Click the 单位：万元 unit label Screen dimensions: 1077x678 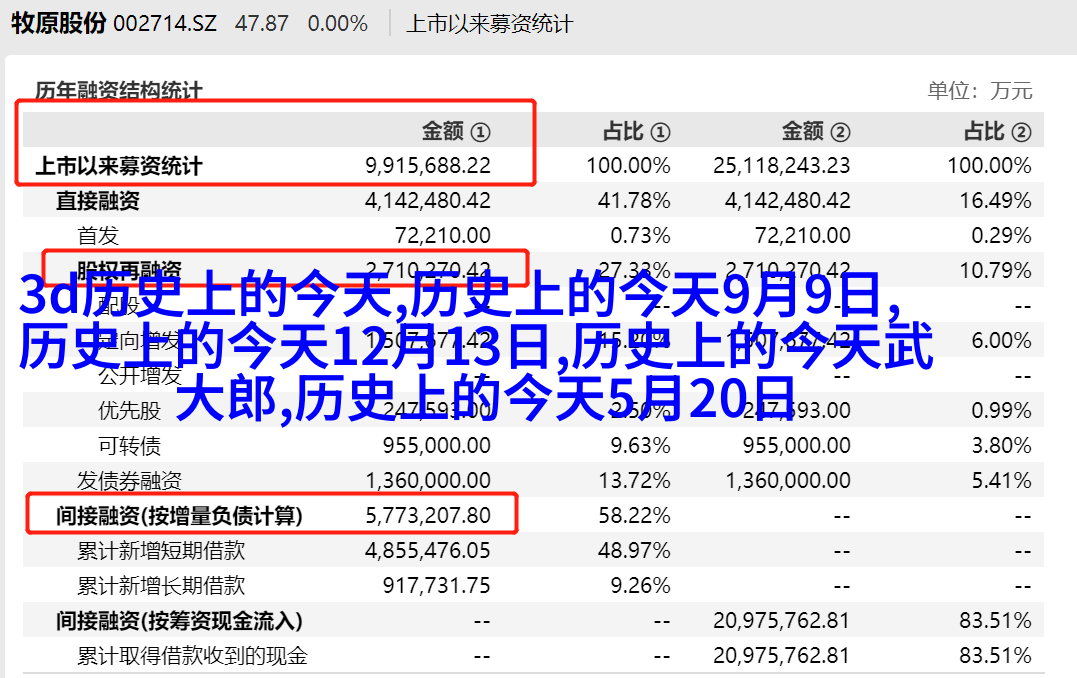(x=980, y=91)
